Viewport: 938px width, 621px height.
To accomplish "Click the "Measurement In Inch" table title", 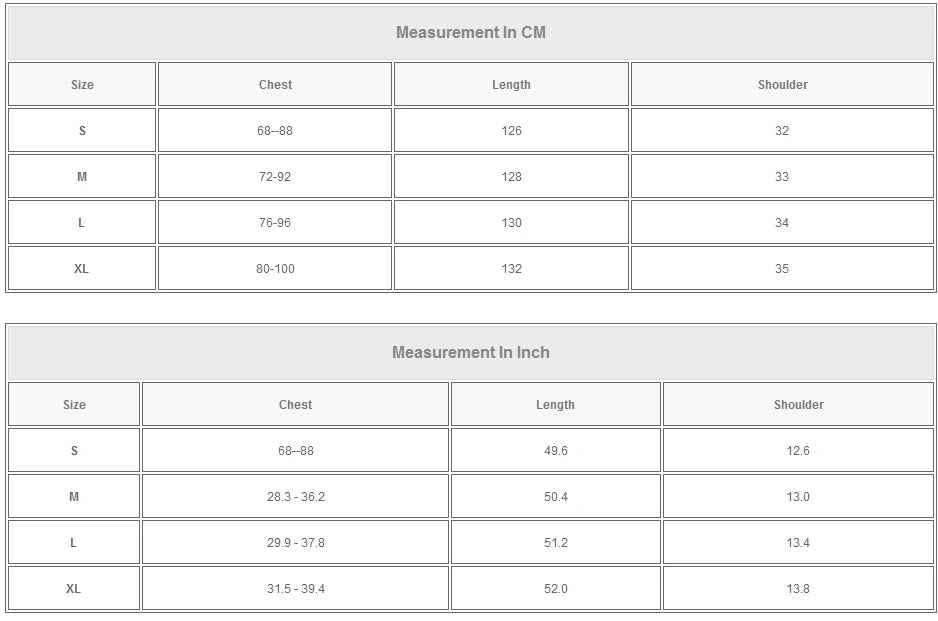I will 470,352.
